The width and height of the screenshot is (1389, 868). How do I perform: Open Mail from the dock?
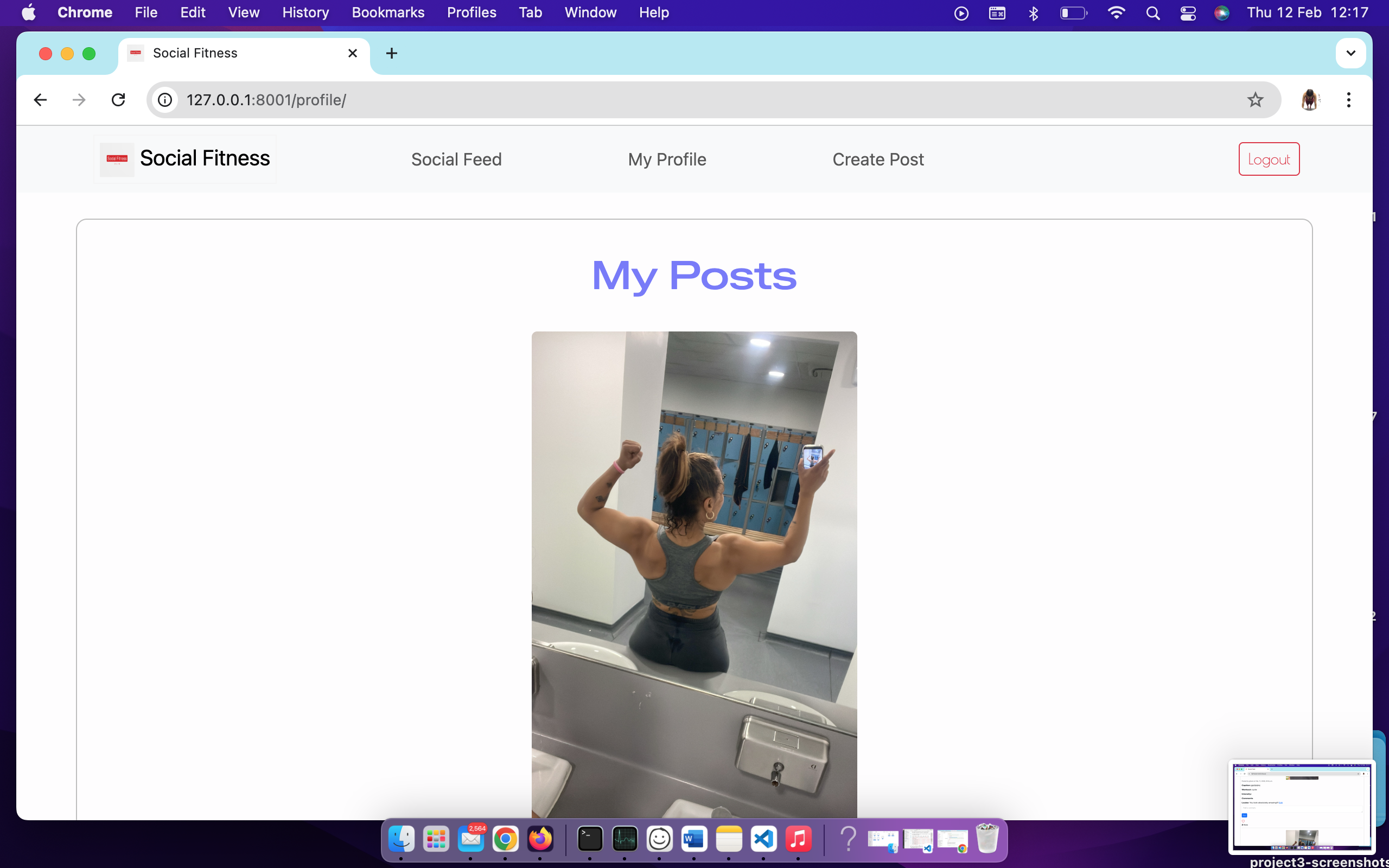point(470,839)
